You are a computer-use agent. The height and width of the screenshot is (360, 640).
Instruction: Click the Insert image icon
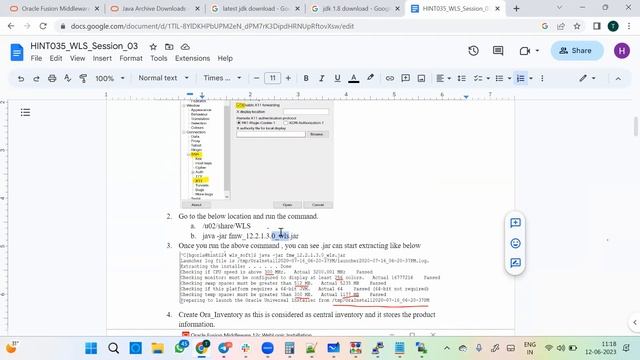click(421, 78)
